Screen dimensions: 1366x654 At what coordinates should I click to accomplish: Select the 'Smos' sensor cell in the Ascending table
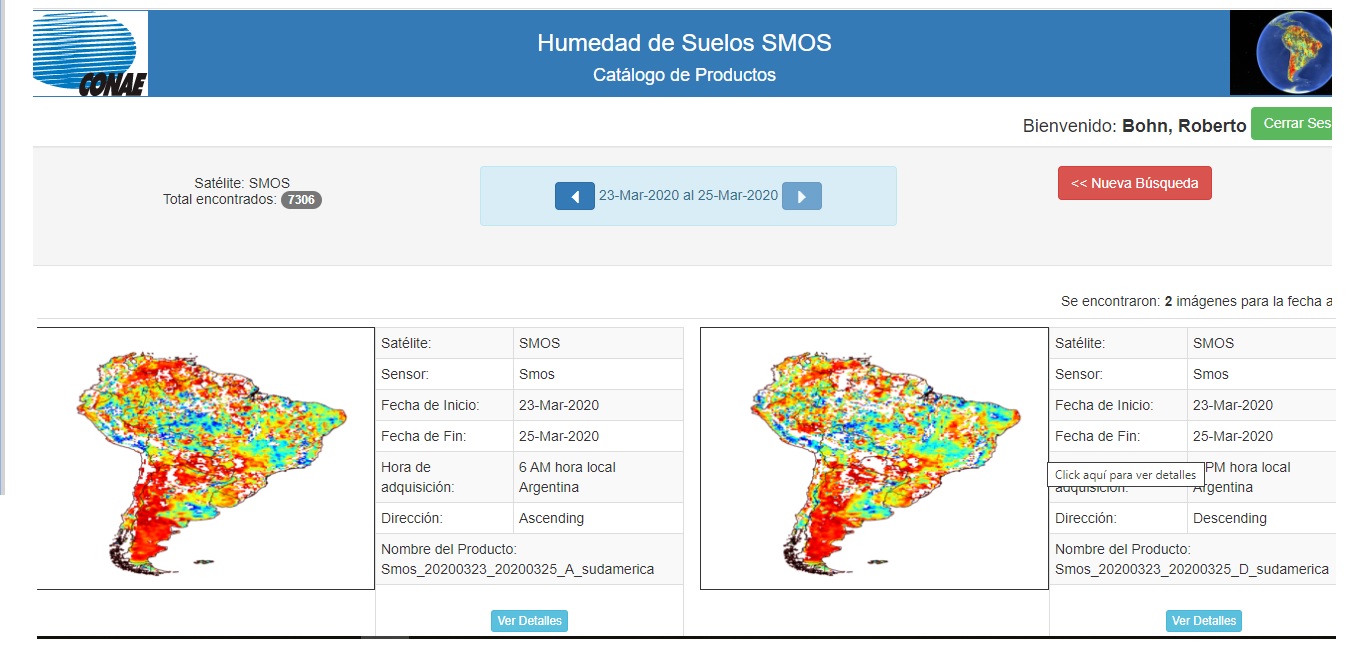click(x=598, y=374)
